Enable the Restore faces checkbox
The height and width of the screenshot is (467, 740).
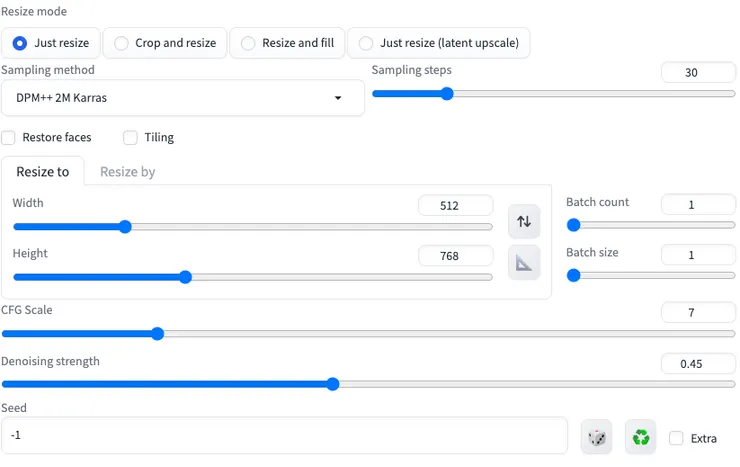pyautogui.click(x=9, y=137)
